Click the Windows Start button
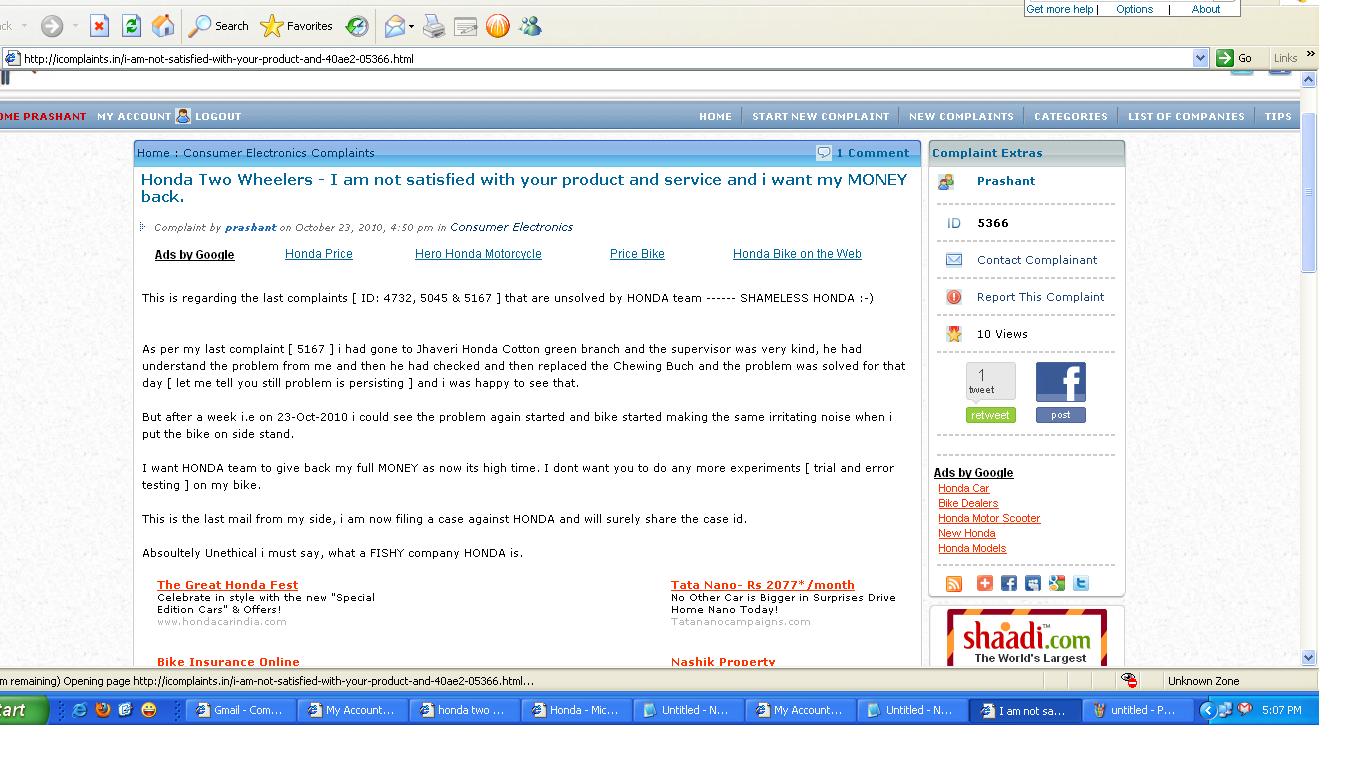Viewport: 1366px width, 768px height. click(x=22, y=710)
